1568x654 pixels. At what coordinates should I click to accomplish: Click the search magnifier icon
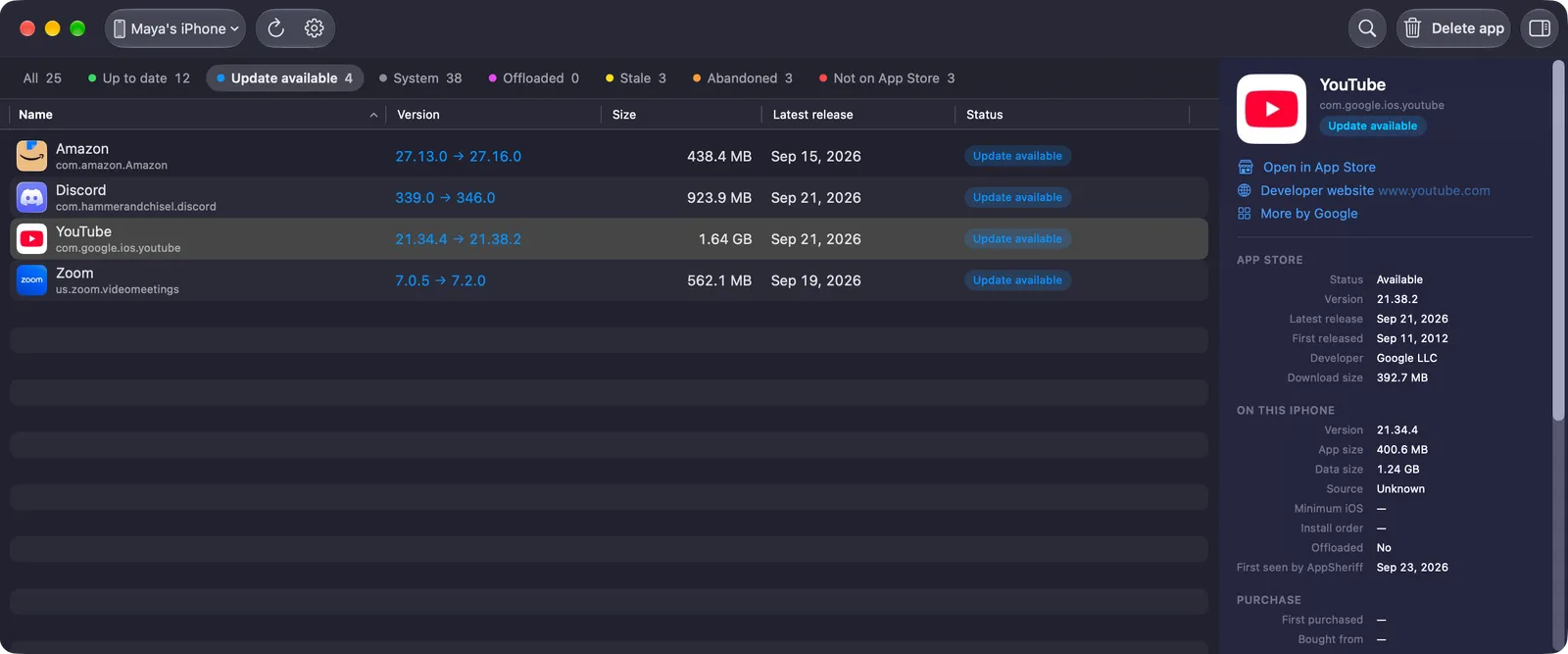click(x=1367, y=28)
